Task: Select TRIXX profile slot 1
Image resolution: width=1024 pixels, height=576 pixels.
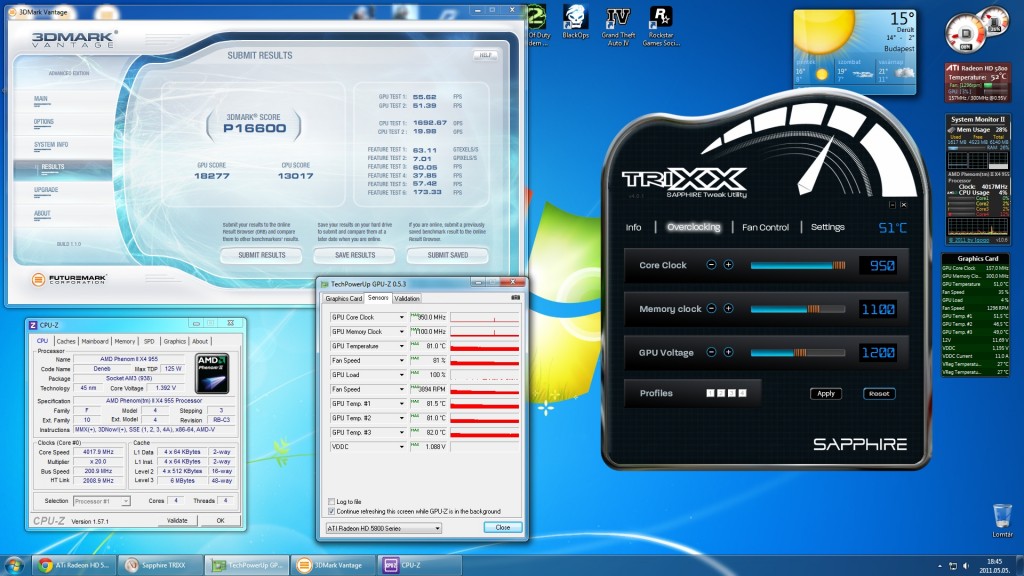Action: (711, 393)
